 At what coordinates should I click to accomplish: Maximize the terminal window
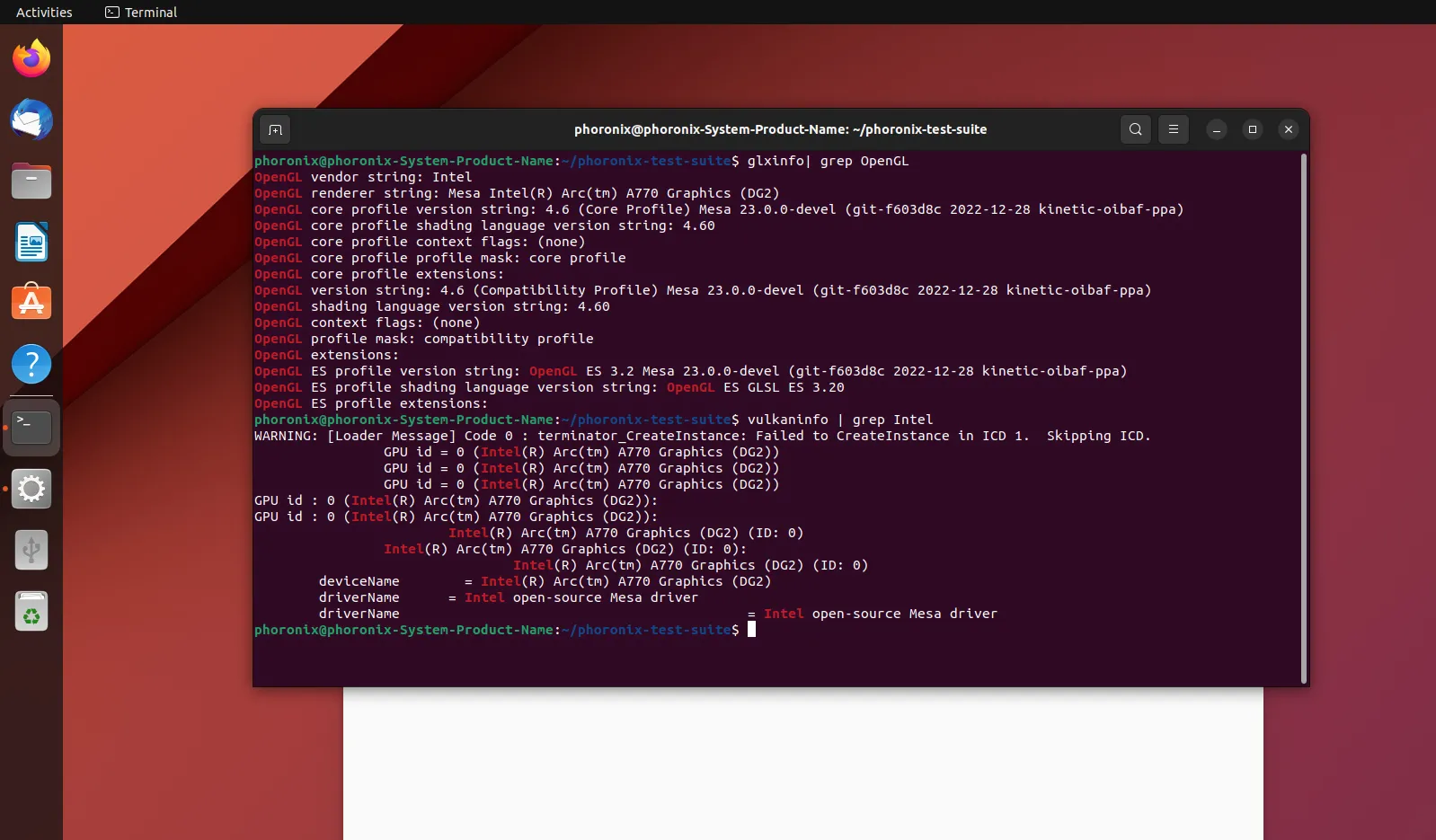pyautogui.click(x=1253, y=129)
